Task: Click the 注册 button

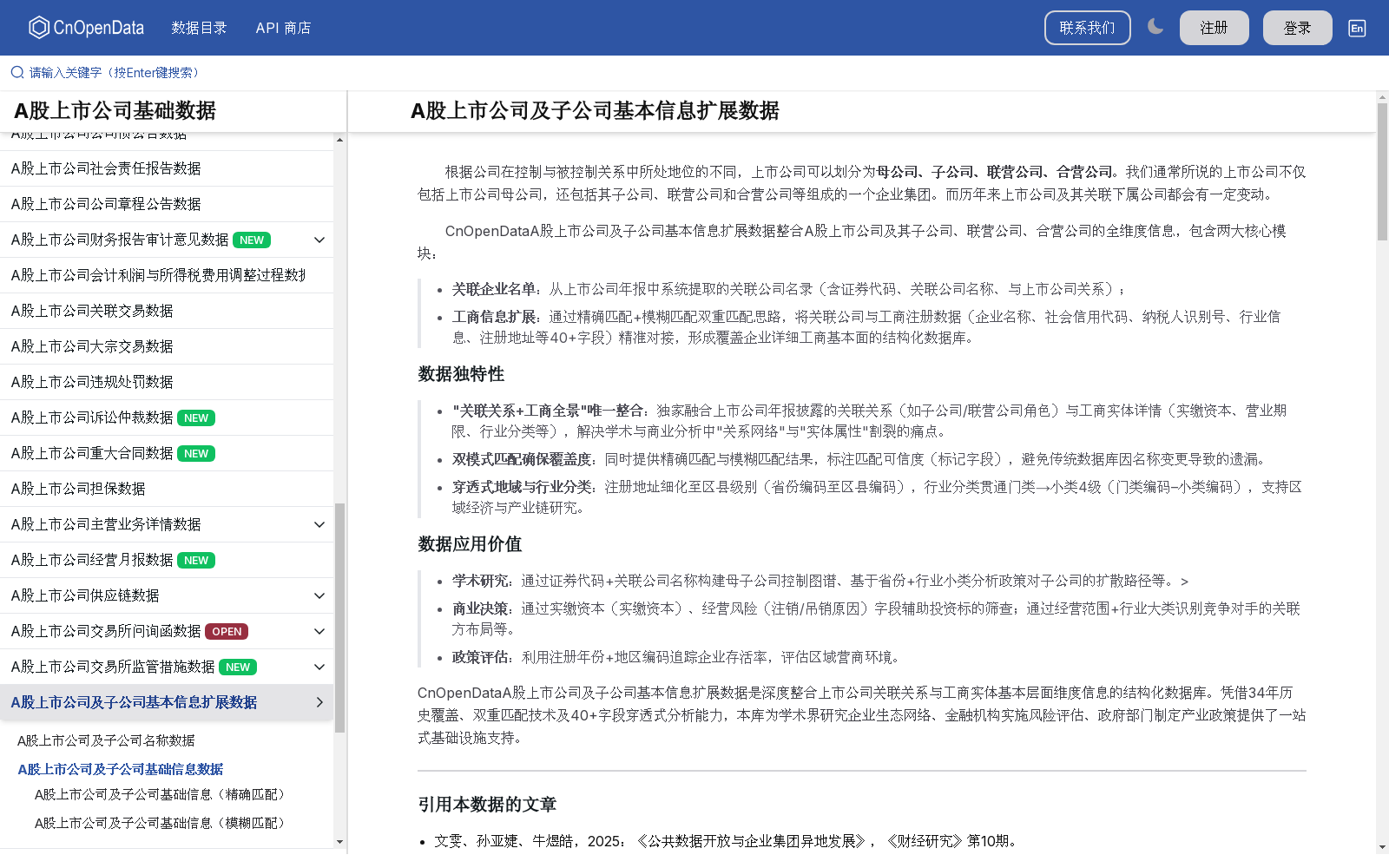Action: [1214, 28]
